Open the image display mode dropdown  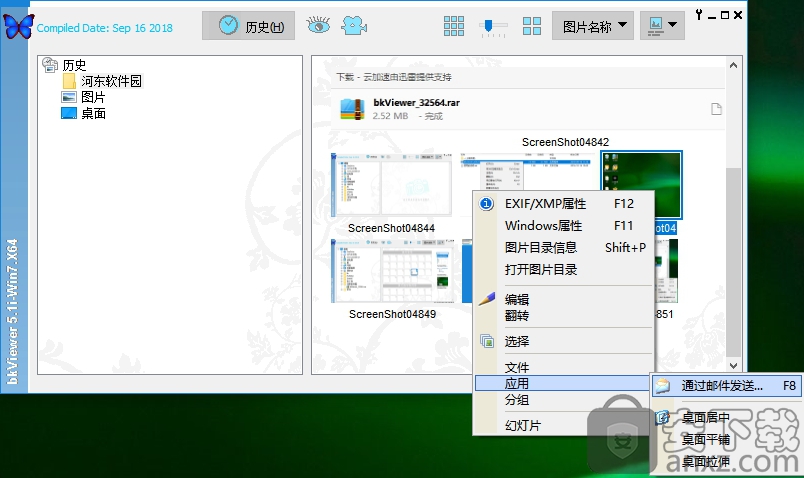click(x=662, y=26)
